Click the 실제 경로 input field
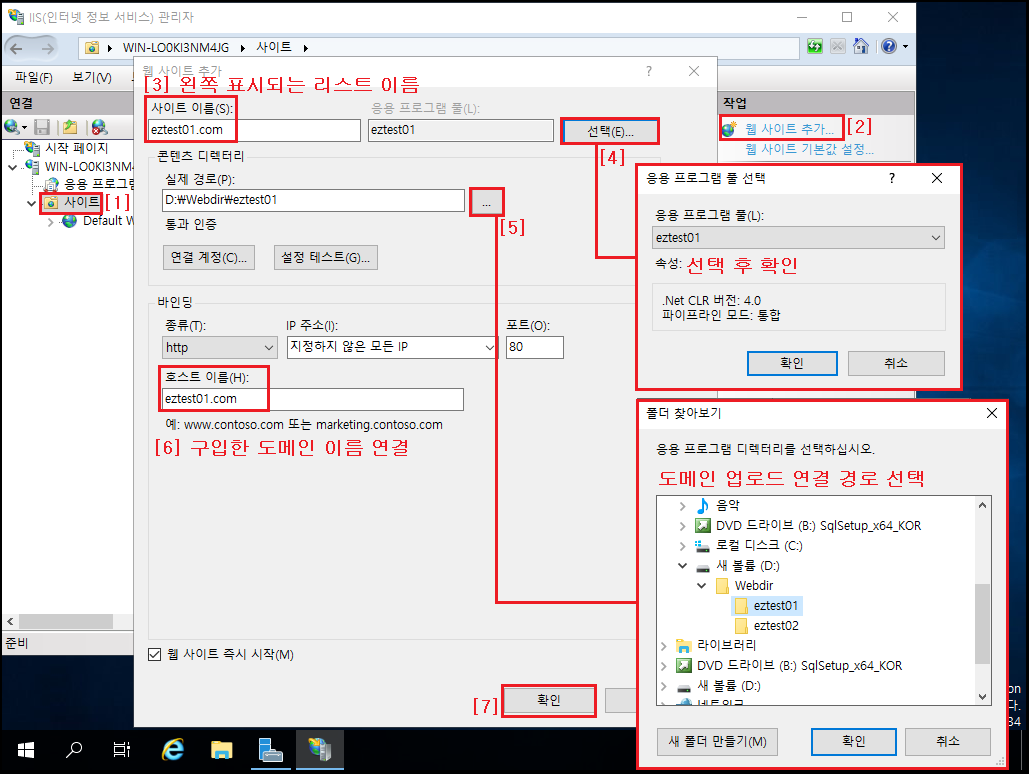The width and height of the screenshot is (1029, 774). click(x=313, y=200)
